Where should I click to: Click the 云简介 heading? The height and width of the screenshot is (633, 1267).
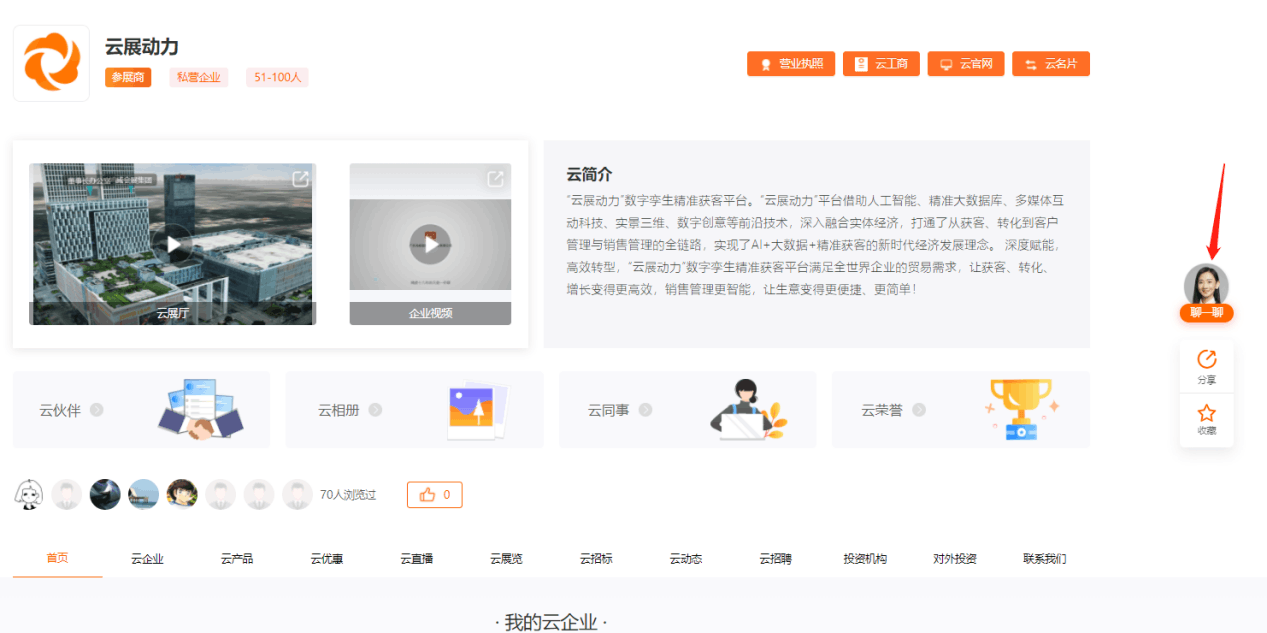pyautogui.click(x=589, y=174)
